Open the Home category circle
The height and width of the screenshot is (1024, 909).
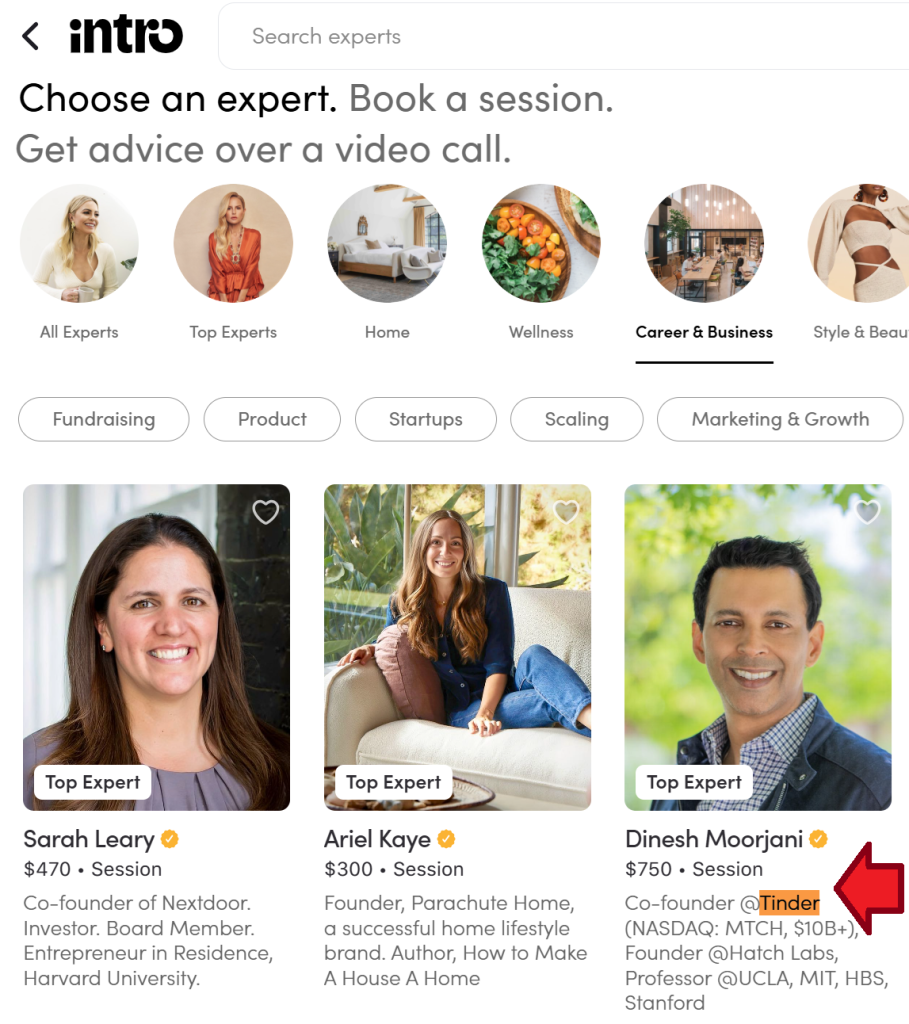click(387, 243)
